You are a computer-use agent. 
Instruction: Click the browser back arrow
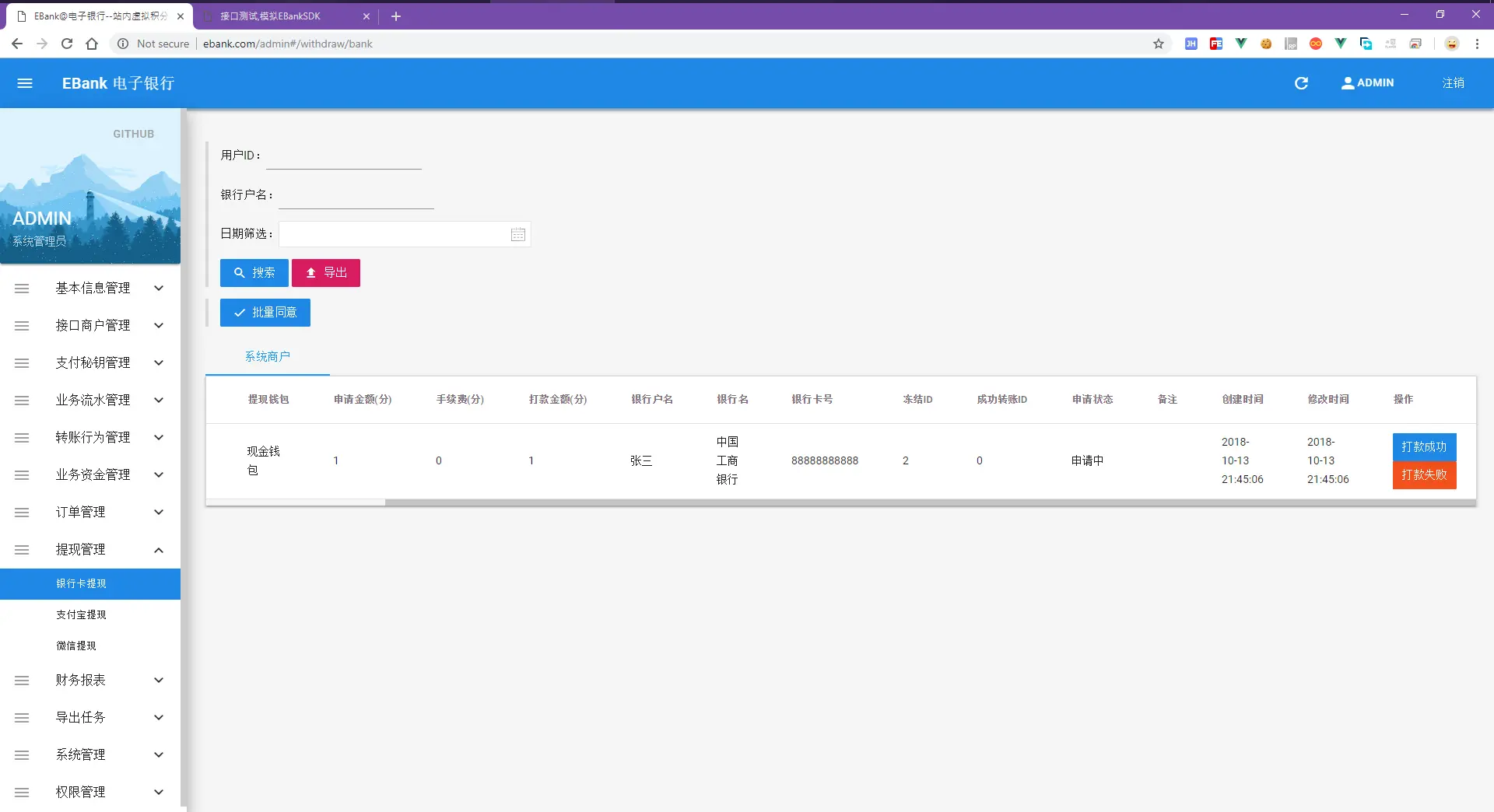[x=17, y=44]
